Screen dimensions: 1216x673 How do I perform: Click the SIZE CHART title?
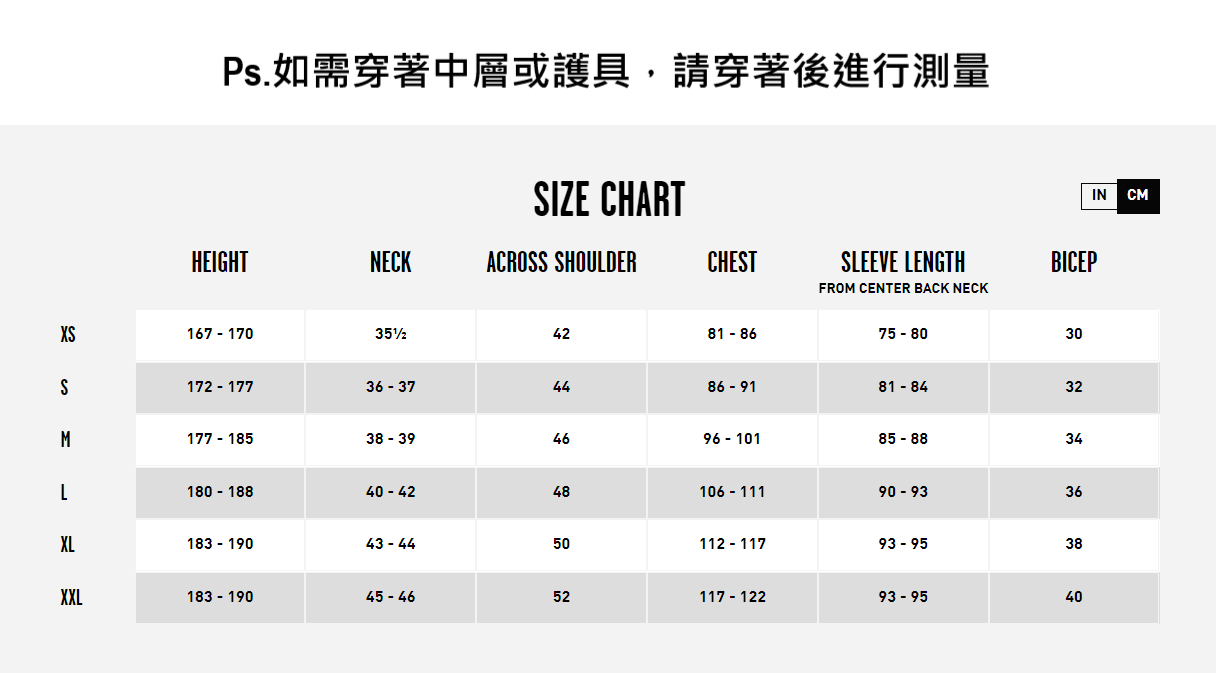click(609, 200)
